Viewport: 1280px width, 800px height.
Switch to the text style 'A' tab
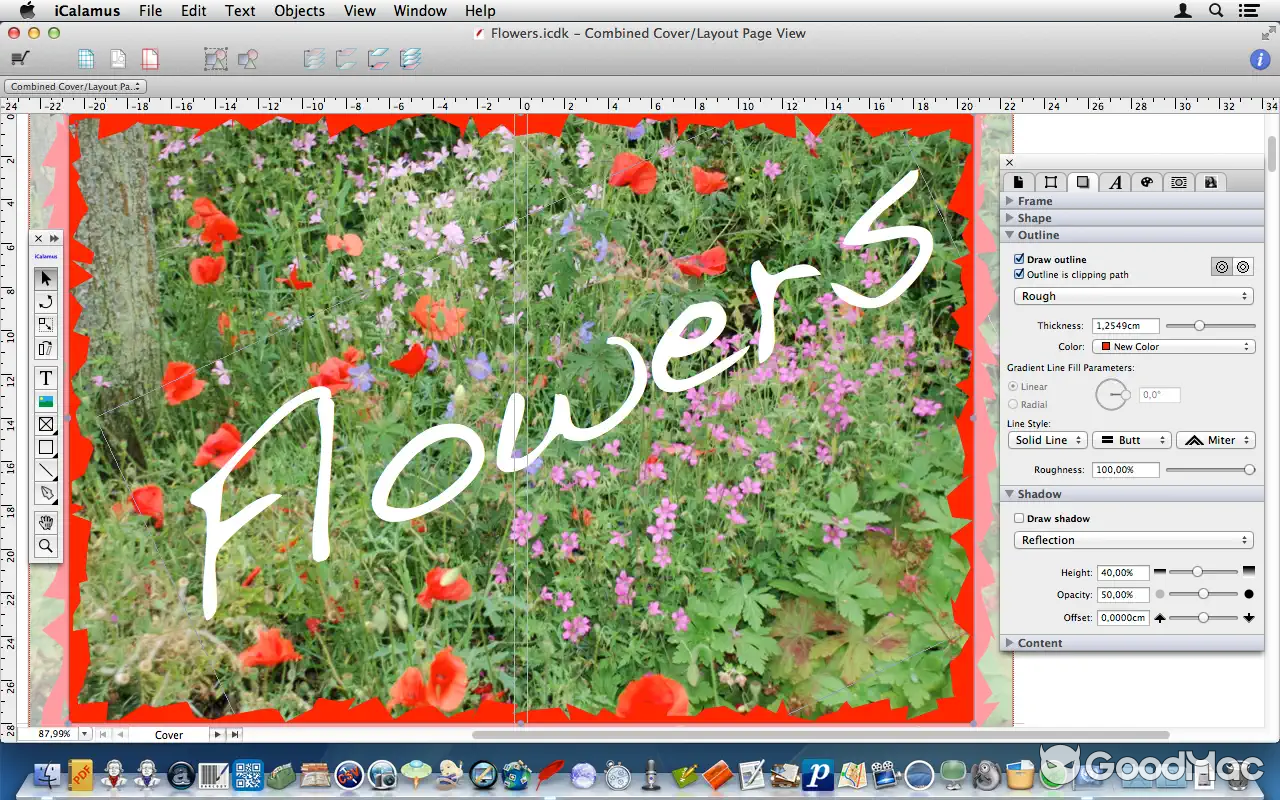1114,182
